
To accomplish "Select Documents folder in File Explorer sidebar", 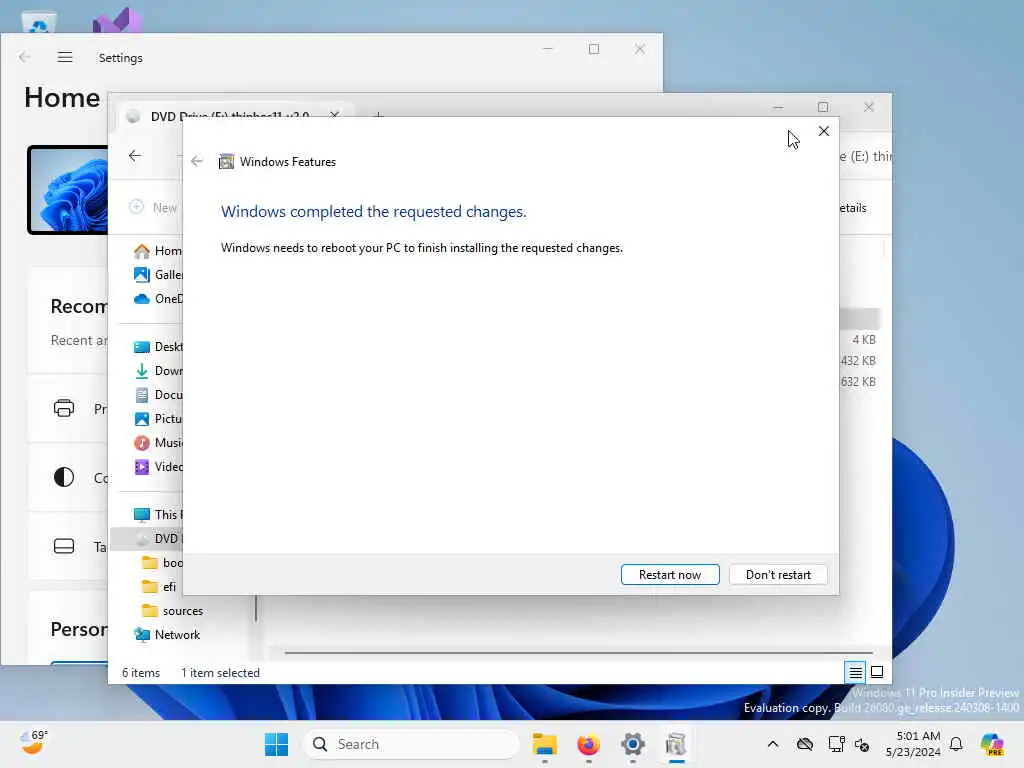I will click(x=157, y=395).
